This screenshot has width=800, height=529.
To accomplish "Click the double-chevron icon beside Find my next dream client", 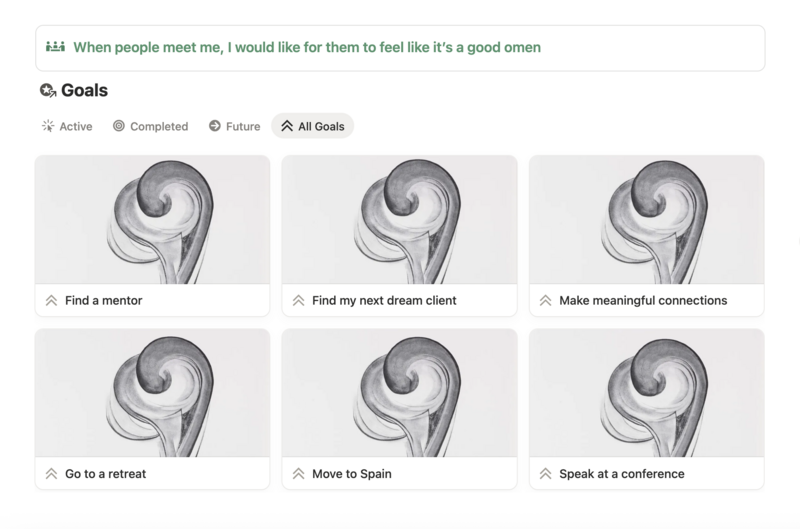I will pos(298,300).
